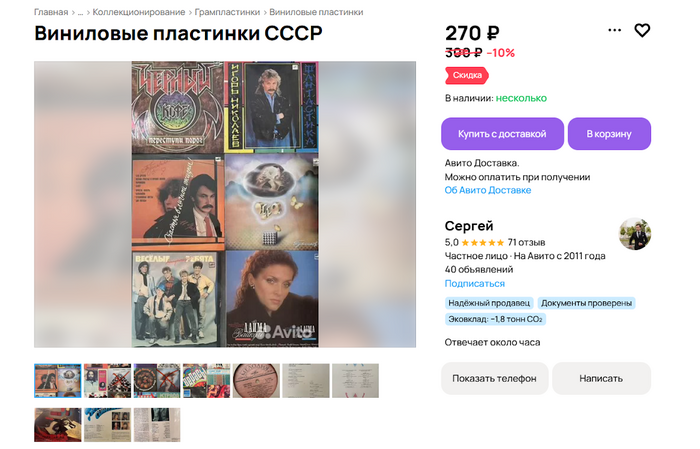This screenshot has height=449, width=700.
Task: Subscribe to seller via Подписаться
Action: (475, 284)
